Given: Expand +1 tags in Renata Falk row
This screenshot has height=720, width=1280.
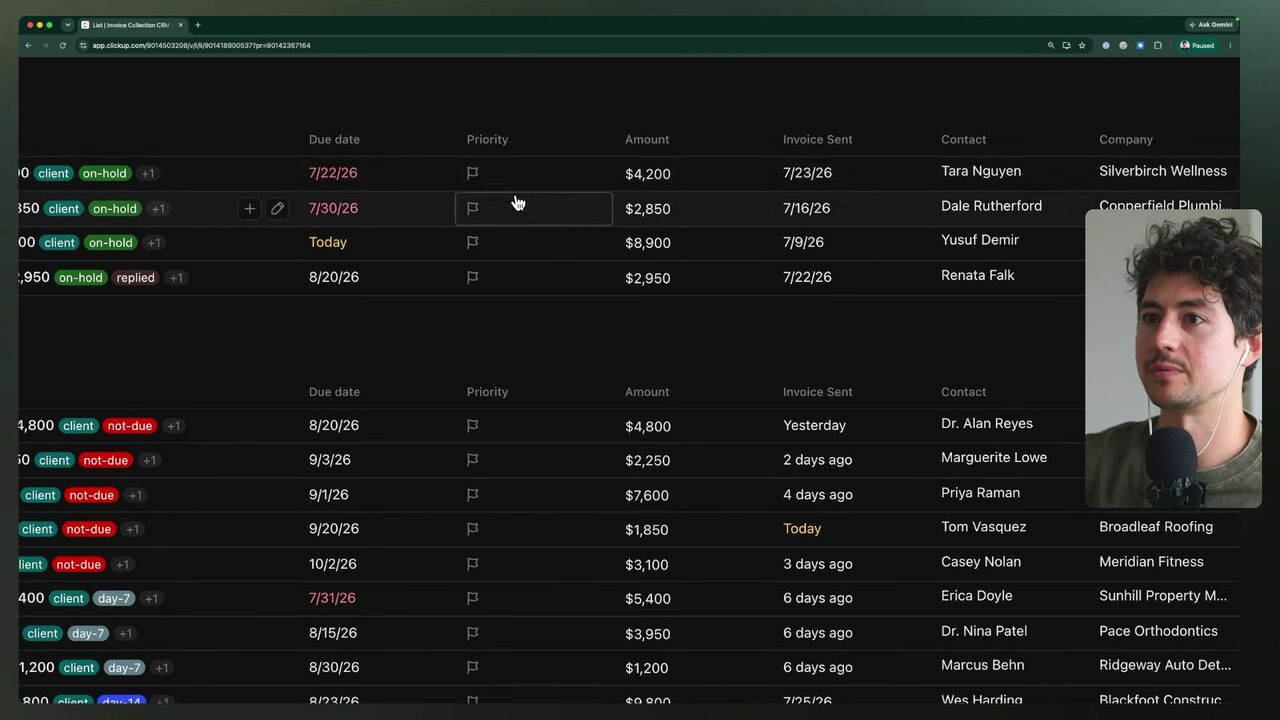Looking at the screenshot, I should point(176,278).
